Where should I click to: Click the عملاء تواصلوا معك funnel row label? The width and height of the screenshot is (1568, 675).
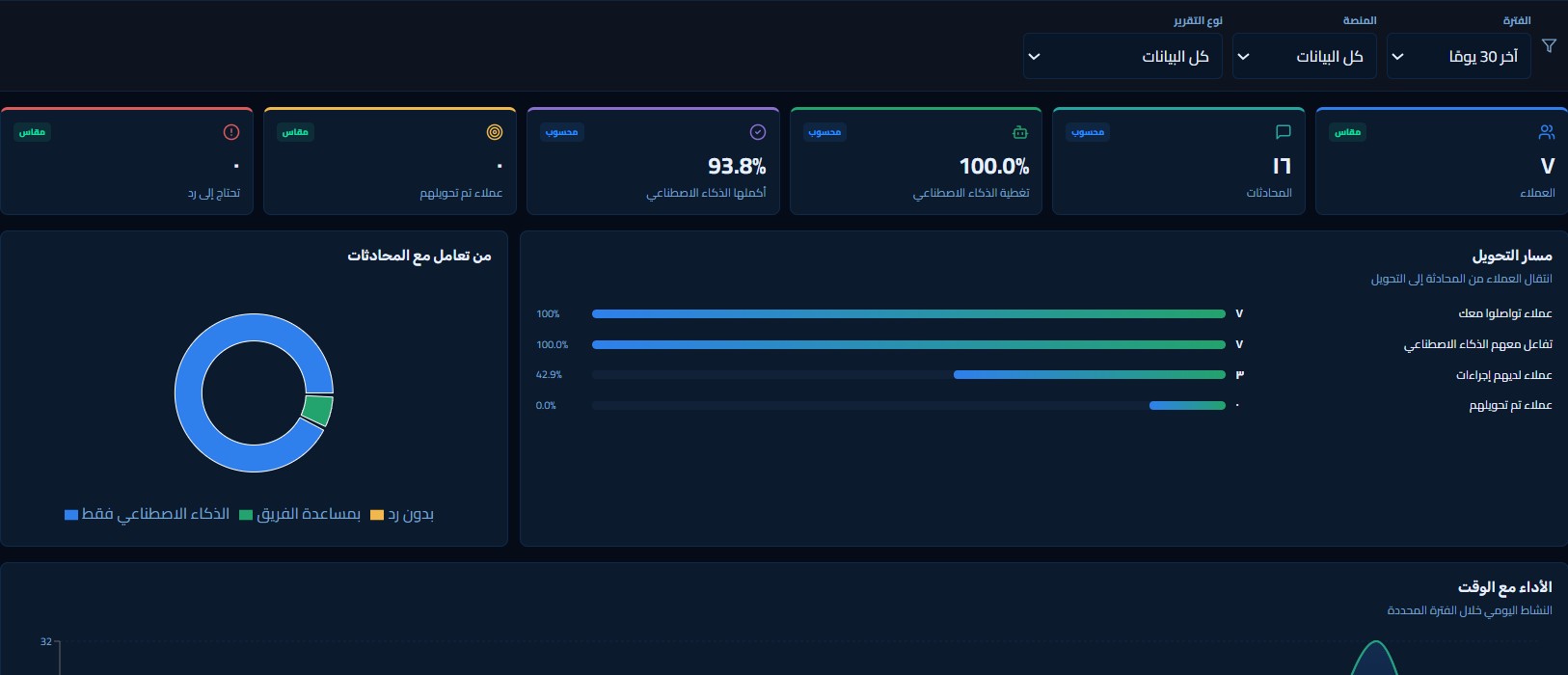[1505, 313]
